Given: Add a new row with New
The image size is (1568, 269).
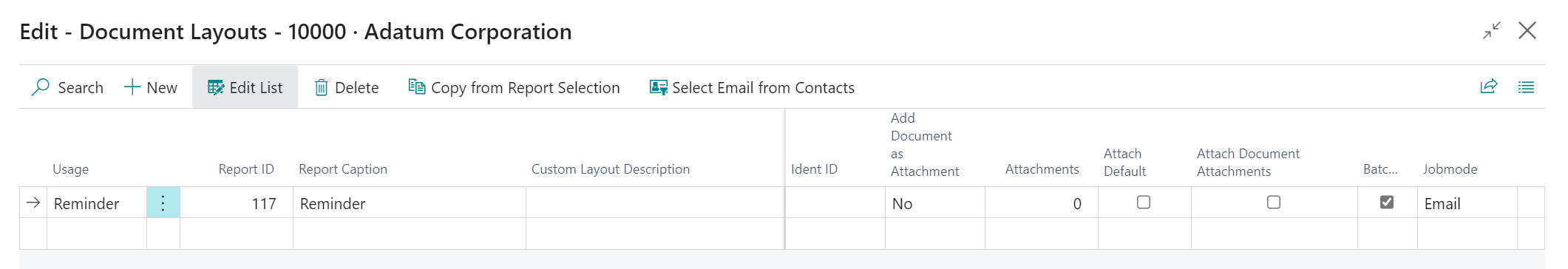Looking at the screenshot, I should 151,87.
